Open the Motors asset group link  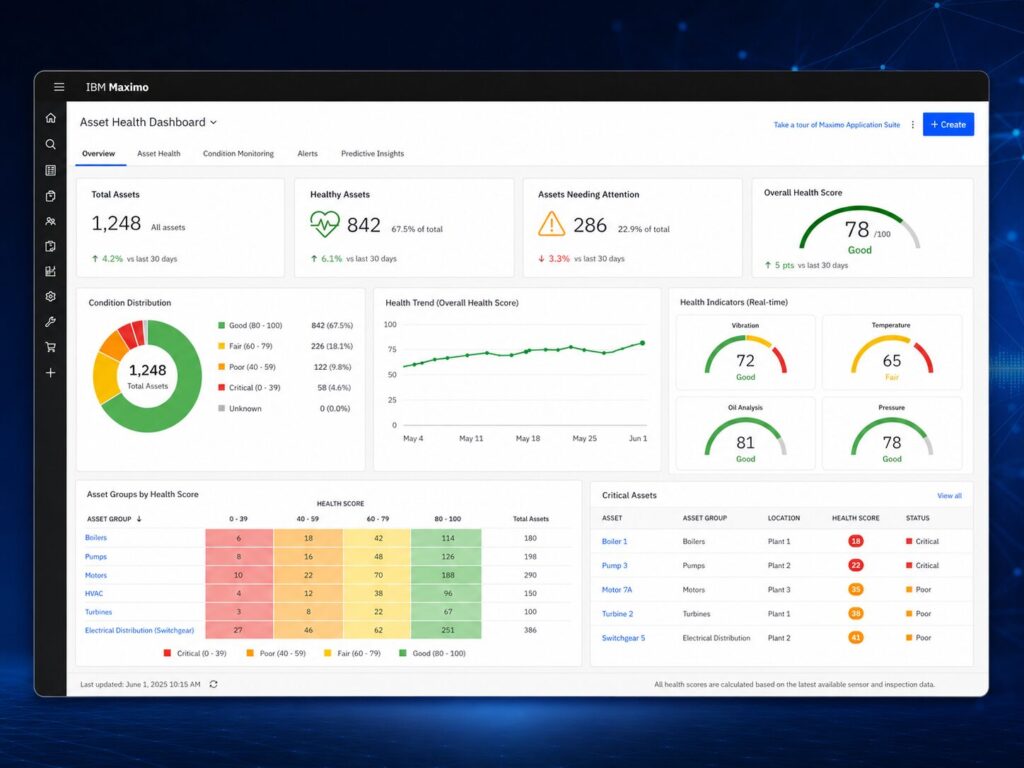96,575
